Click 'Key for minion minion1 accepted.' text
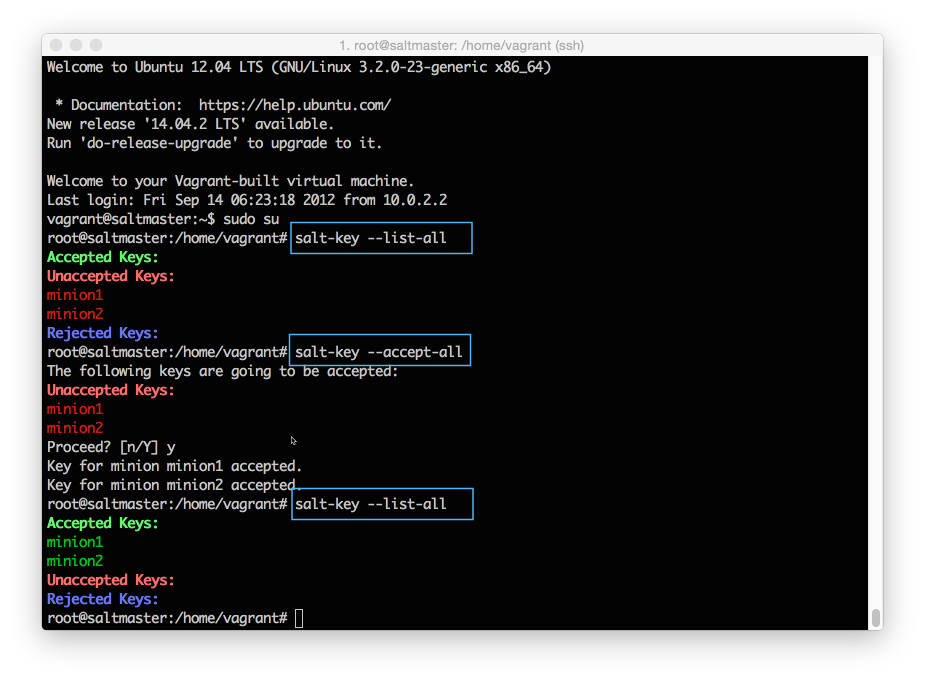The width and height of the screenshot is (925, 680). (174, 466)
